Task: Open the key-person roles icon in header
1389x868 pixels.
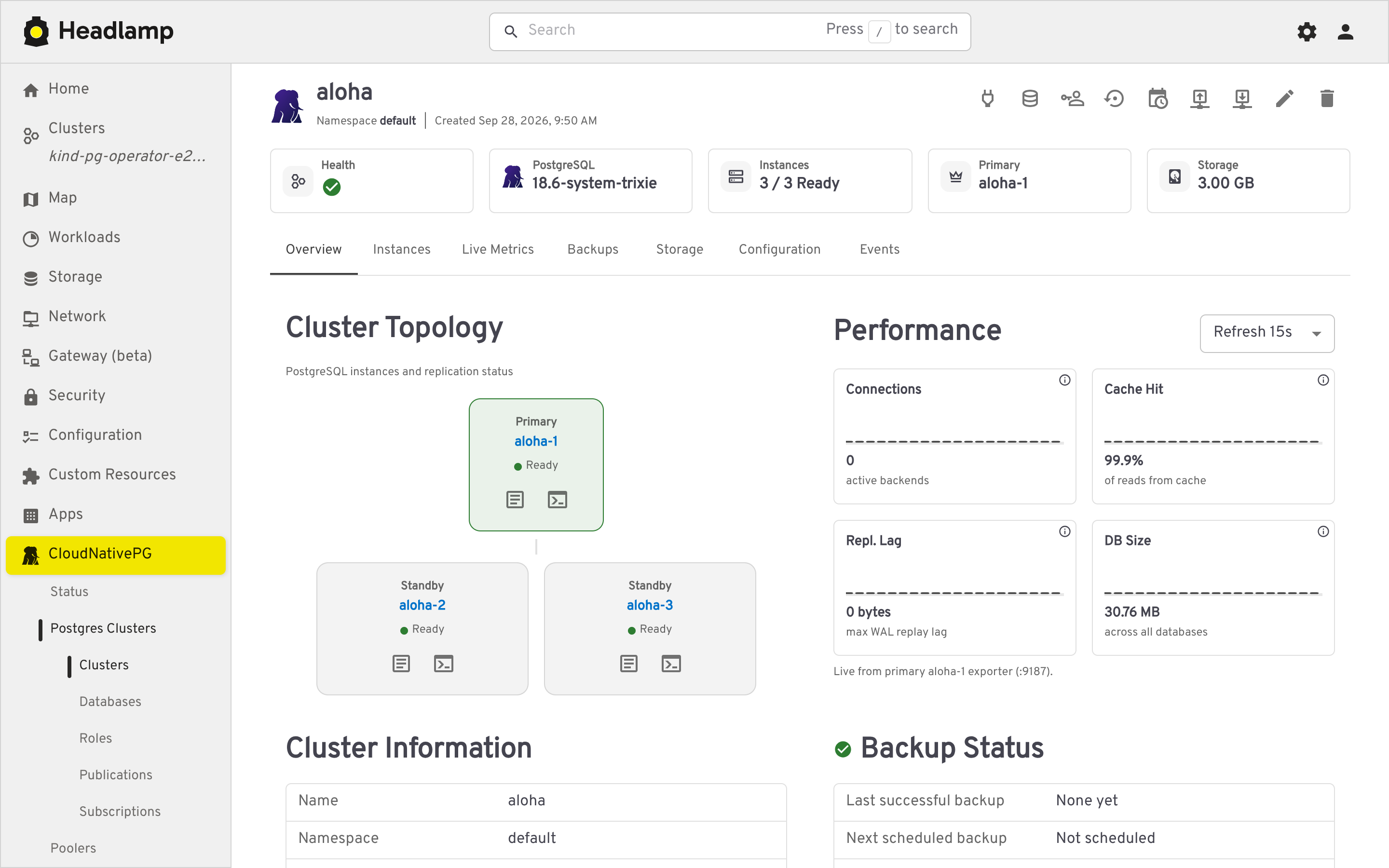Action: click(1072, 99)
